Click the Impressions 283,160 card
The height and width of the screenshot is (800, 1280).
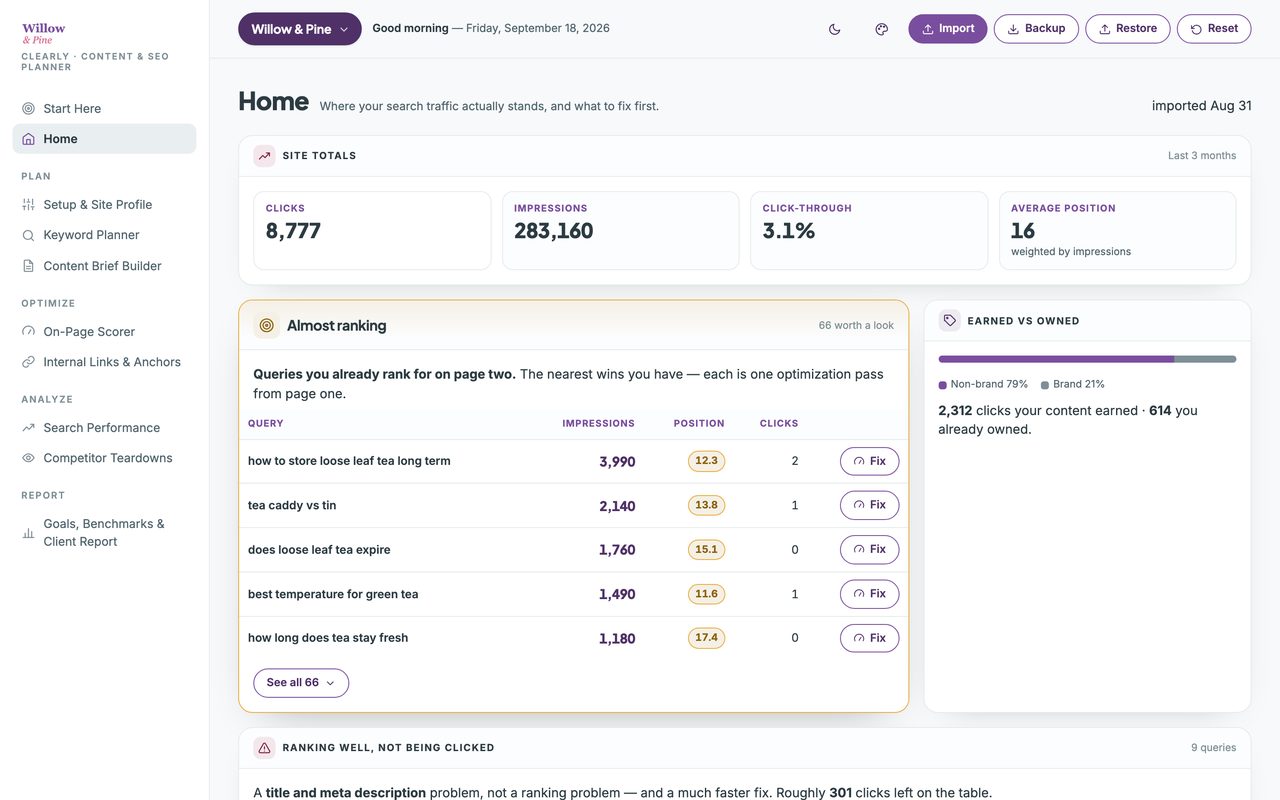click(x=620, y=231)
